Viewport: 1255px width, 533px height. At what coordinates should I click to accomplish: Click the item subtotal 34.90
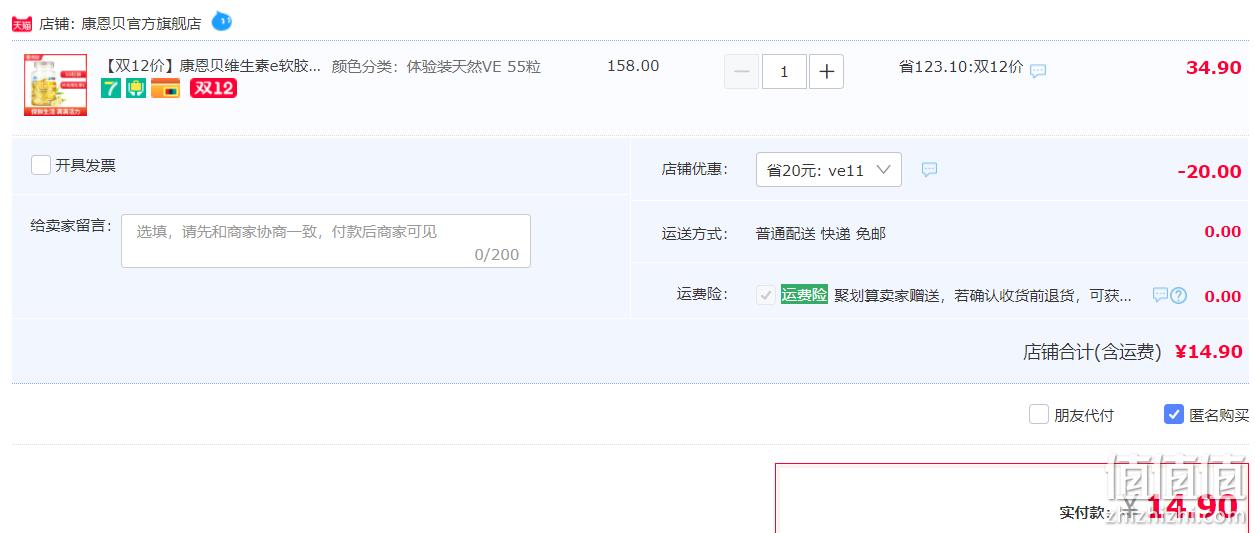pos(1214,68)
